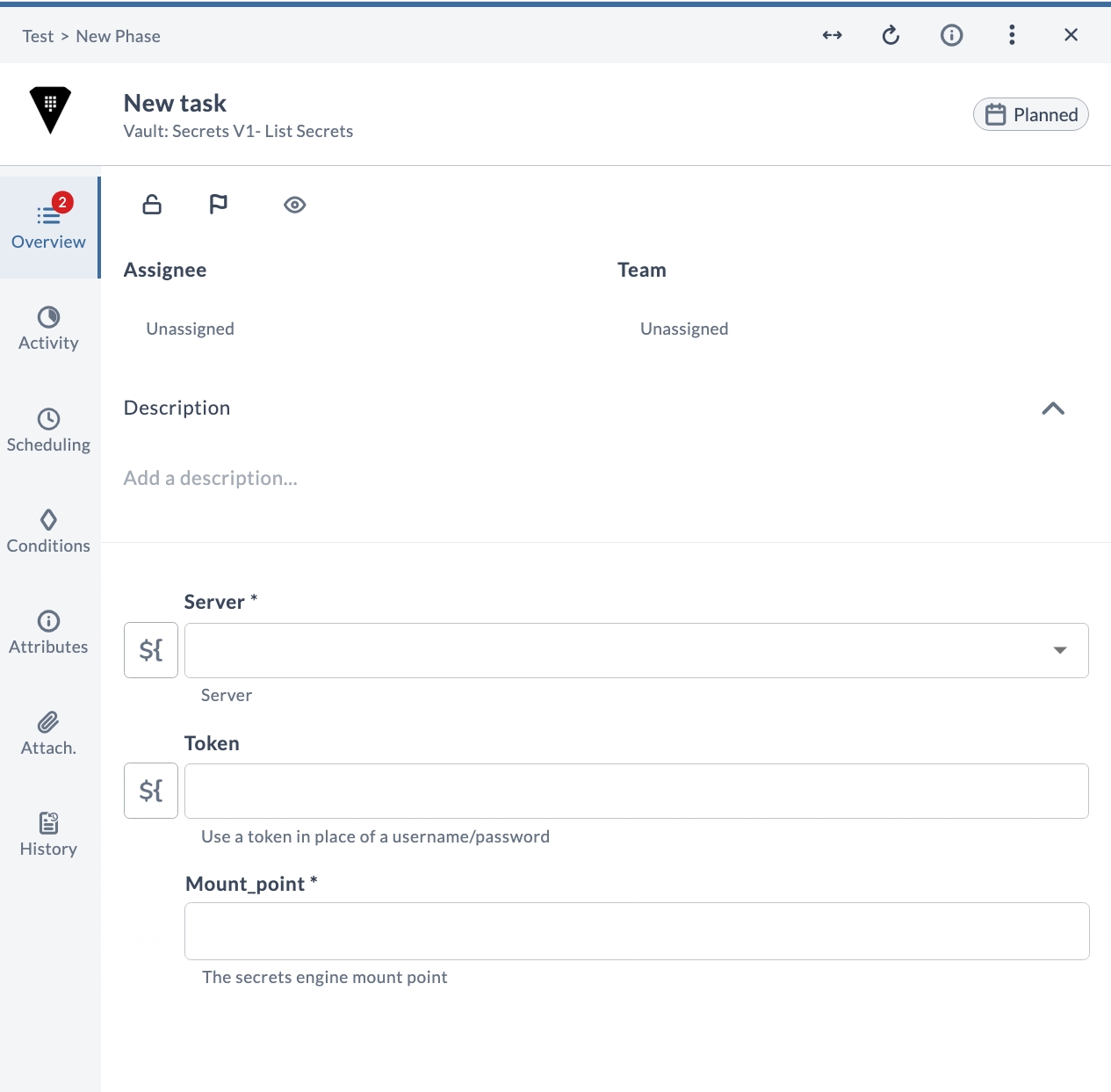Toggle the watch eye icon
The height and width of the screenshot is (1092, 1111).
tap(294, 205)
